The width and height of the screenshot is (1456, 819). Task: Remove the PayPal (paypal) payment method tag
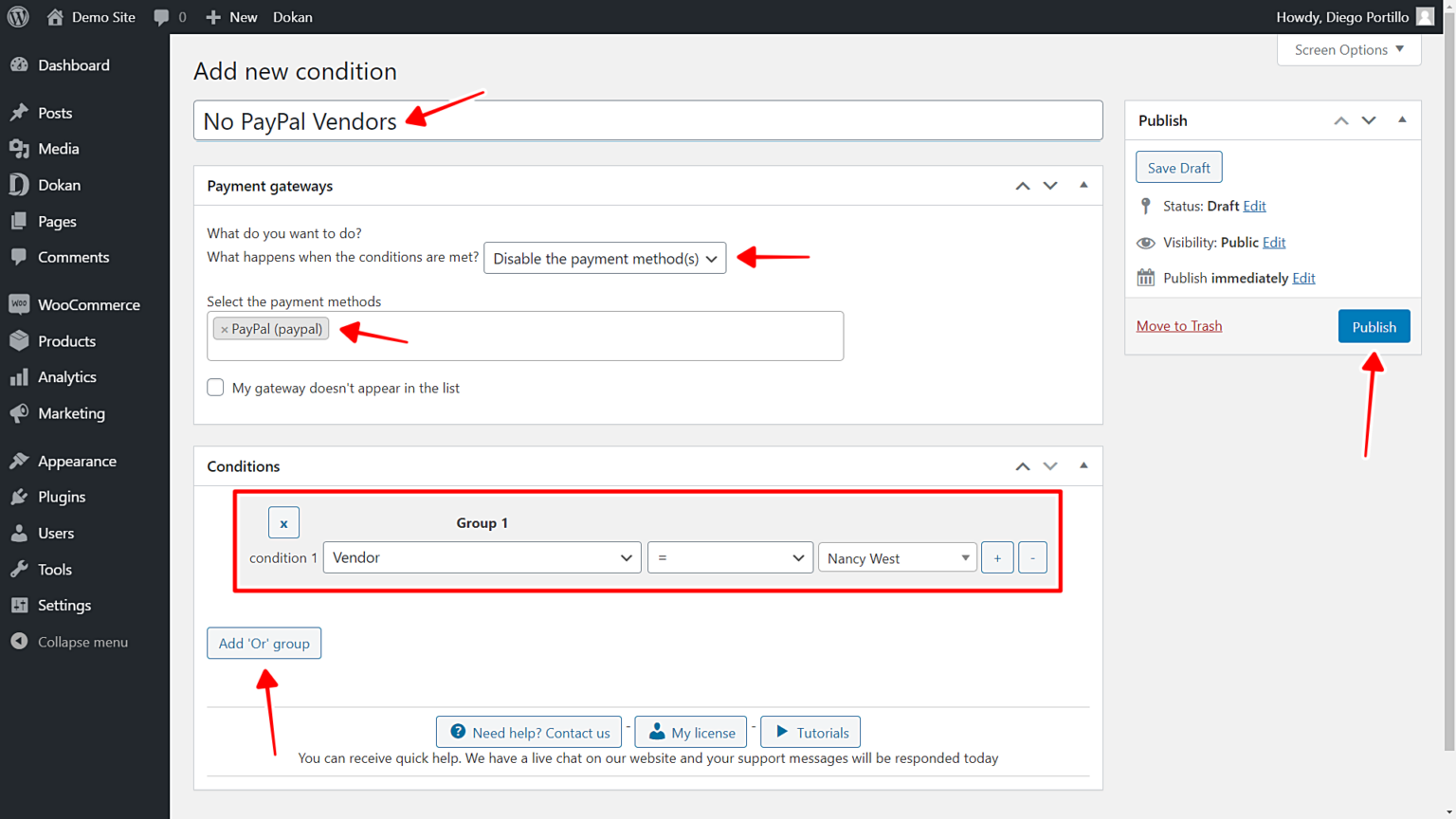[225, 328]
